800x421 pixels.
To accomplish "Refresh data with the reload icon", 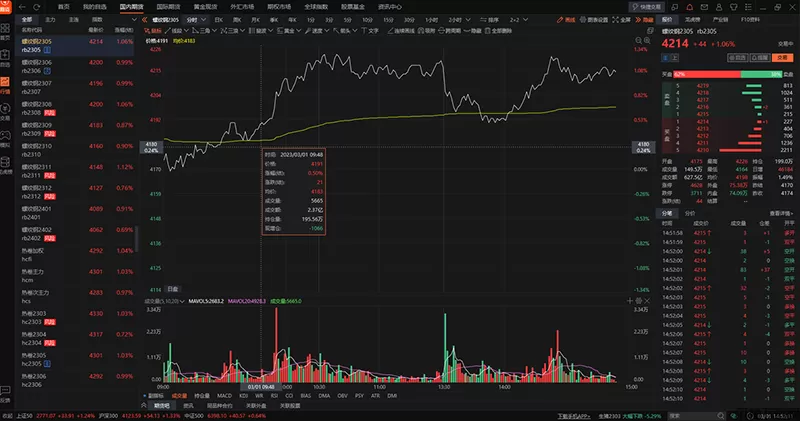I will [x=37, y=7].
